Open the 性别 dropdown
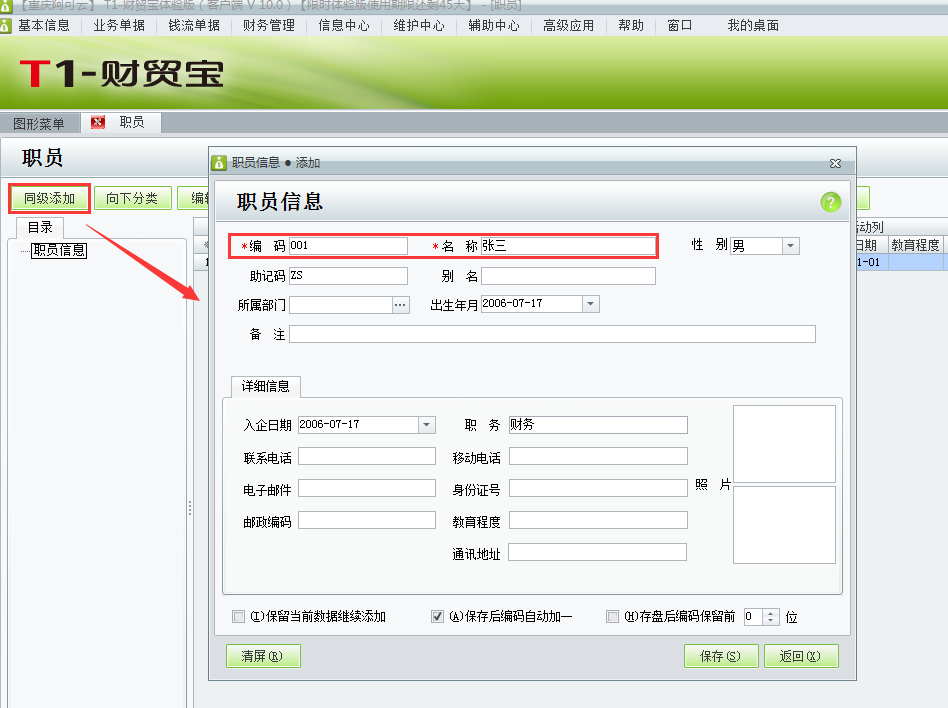Screen dimensions: 948x708 click(x=791, y=245)
